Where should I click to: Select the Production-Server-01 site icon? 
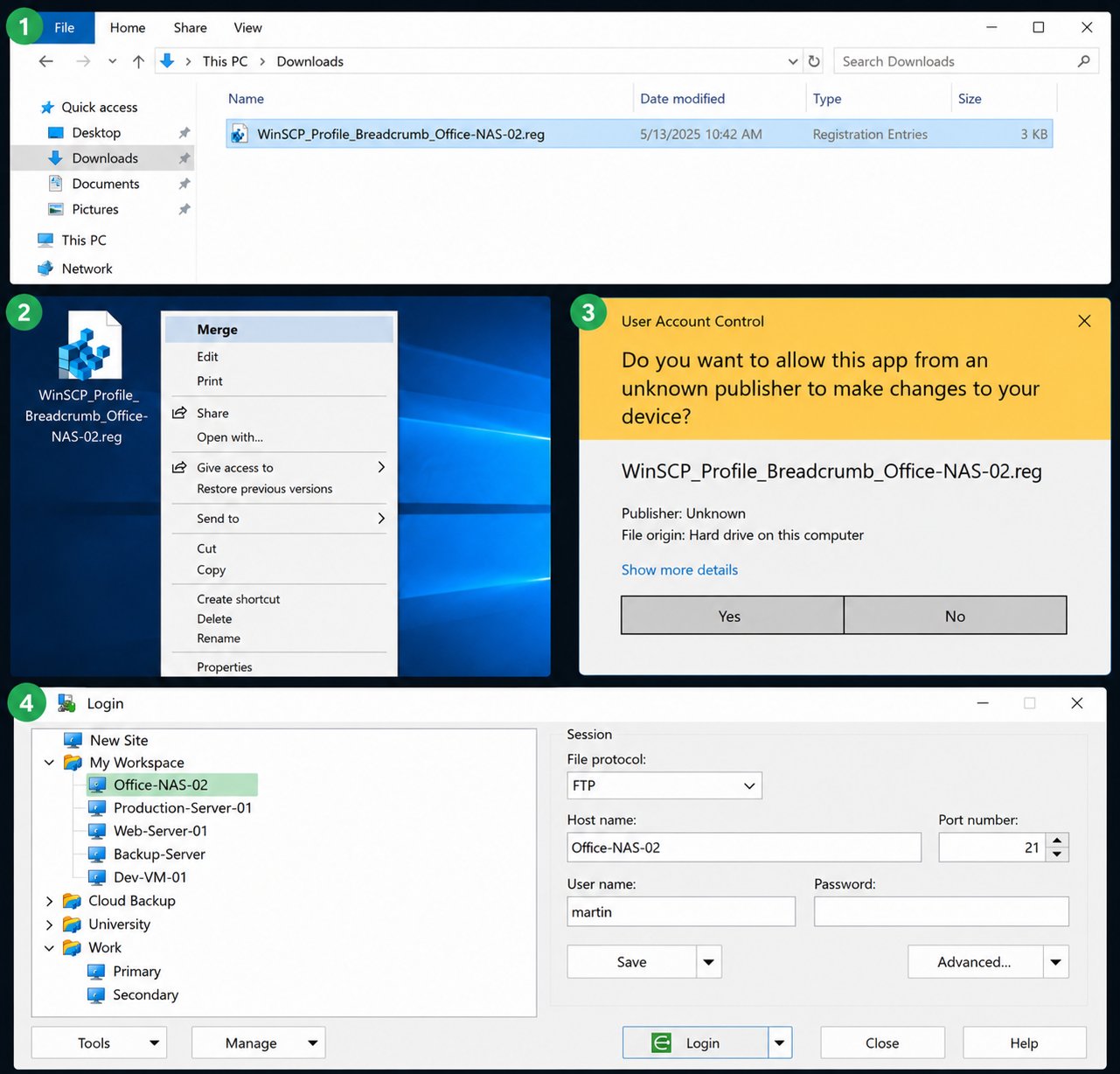98,807
